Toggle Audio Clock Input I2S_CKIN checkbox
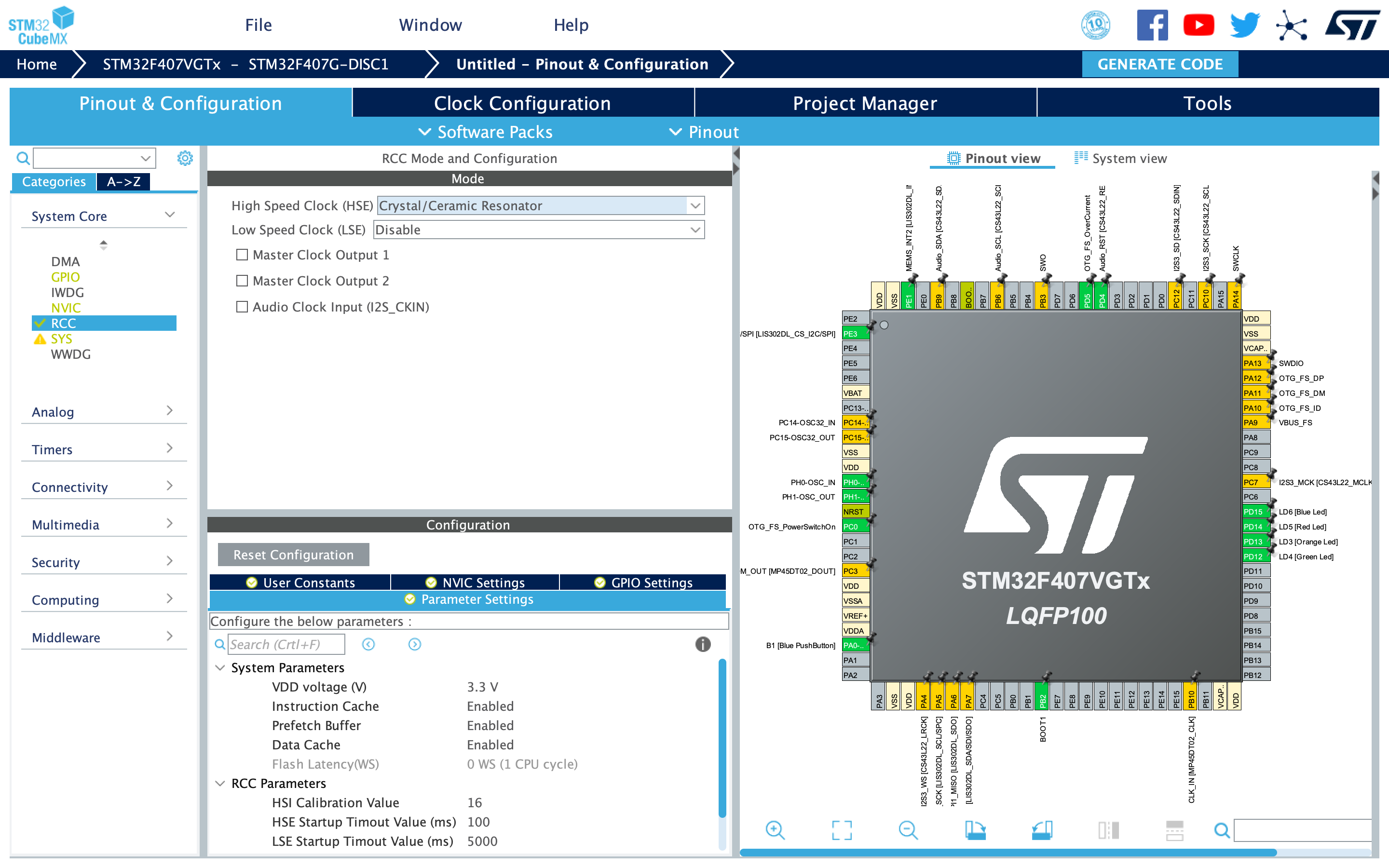Image resolution: width=1389 pixels, height=868 pixels. [x=242, y=307]
